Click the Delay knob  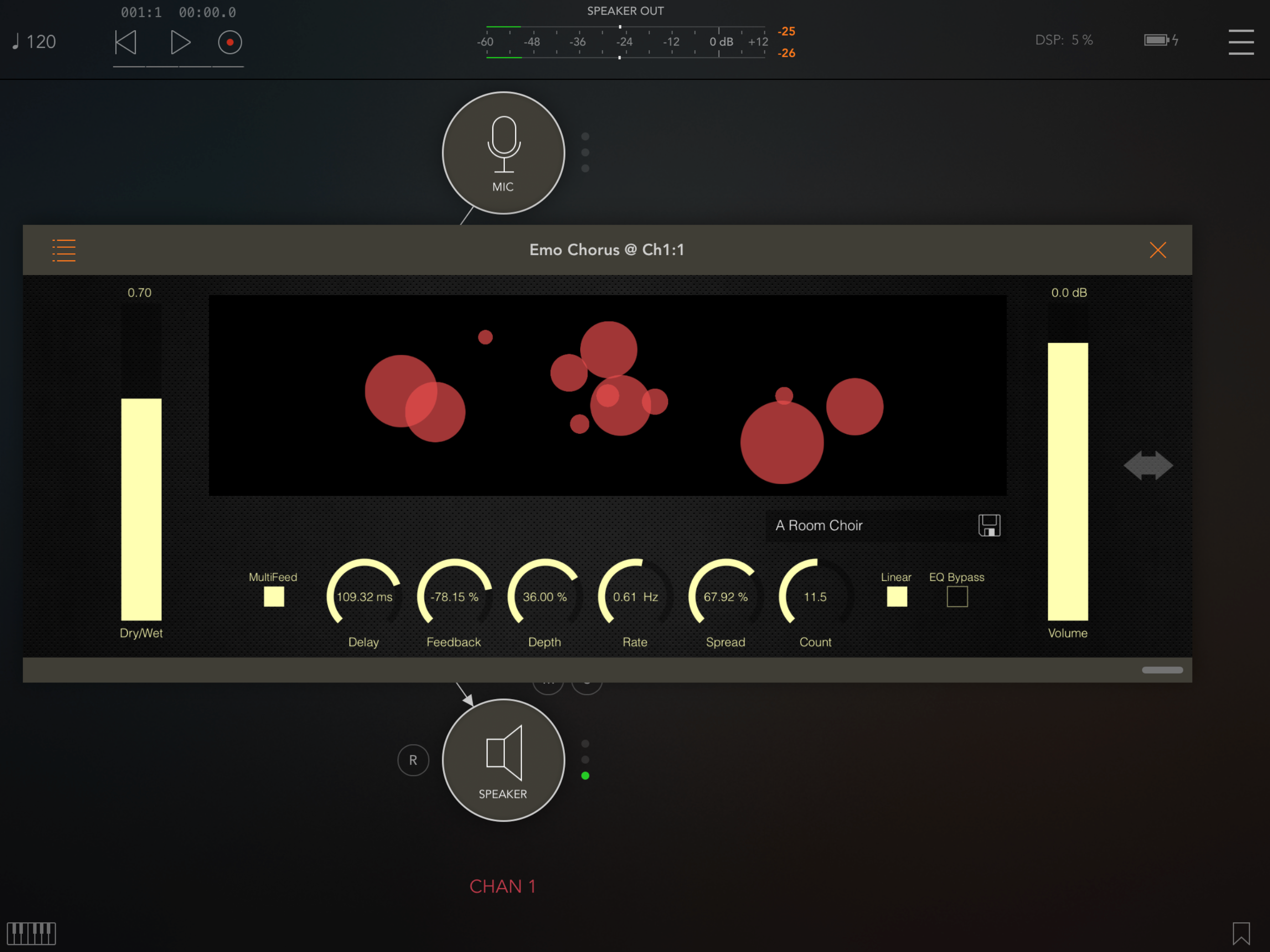click(x=364, y=596)
